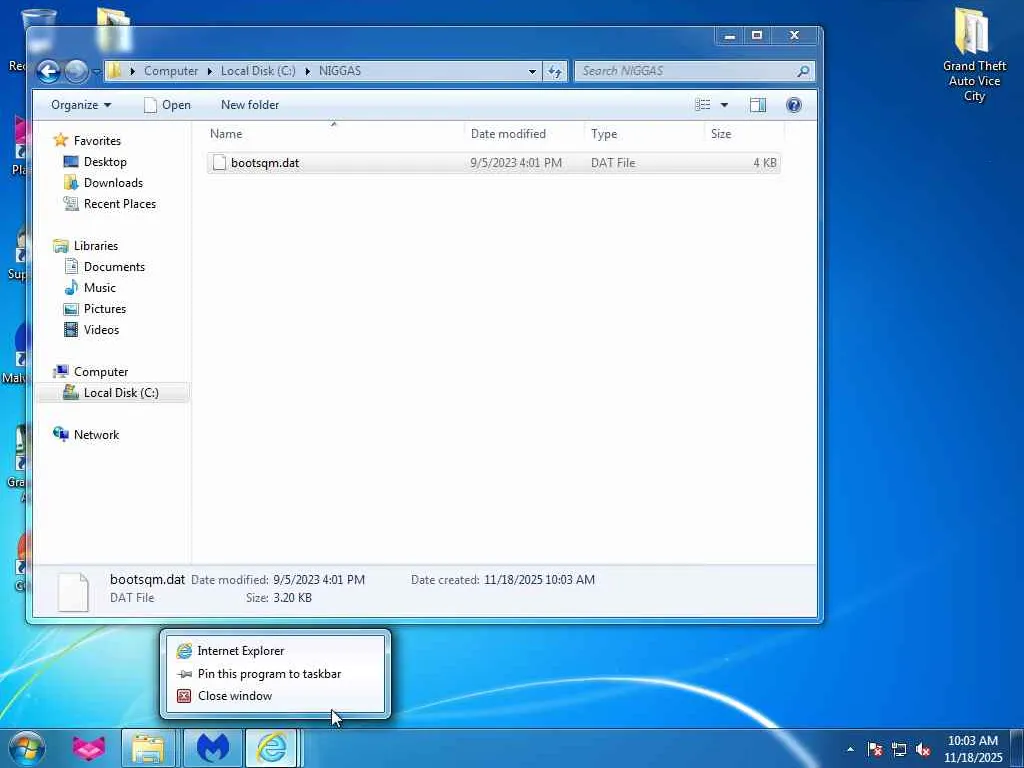Viewport: 1024px width, 768px height.
Task: Click the pink cat taskbar icon
Action: (89, 748)
